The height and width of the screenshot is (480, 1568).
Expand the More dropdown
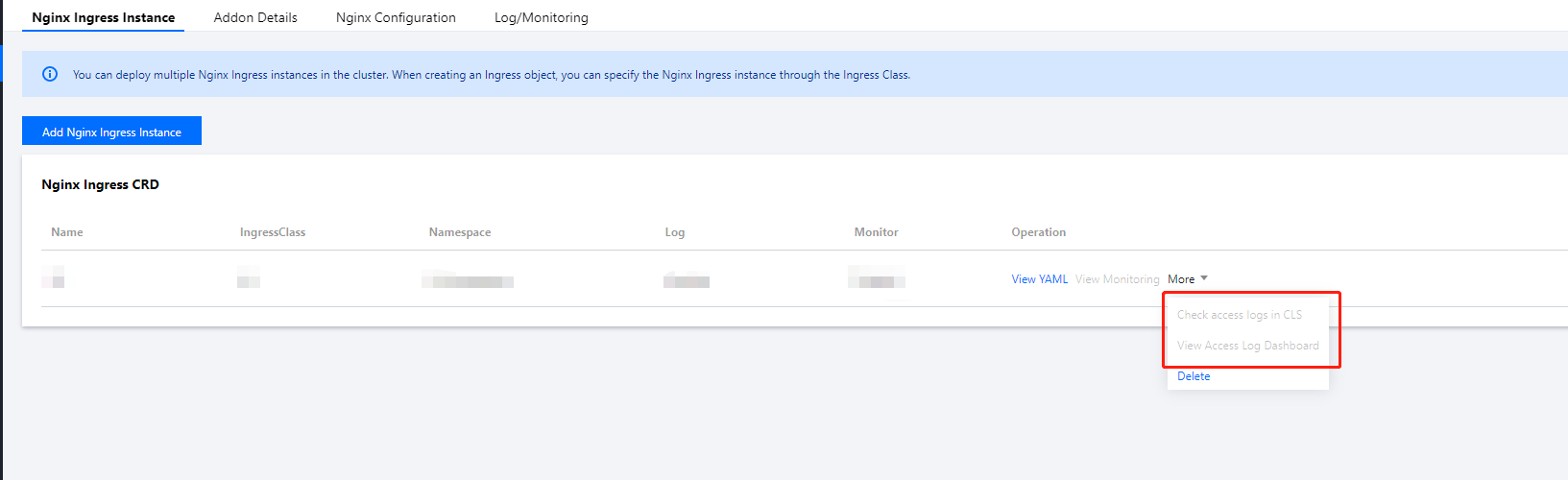(1188, 279)
